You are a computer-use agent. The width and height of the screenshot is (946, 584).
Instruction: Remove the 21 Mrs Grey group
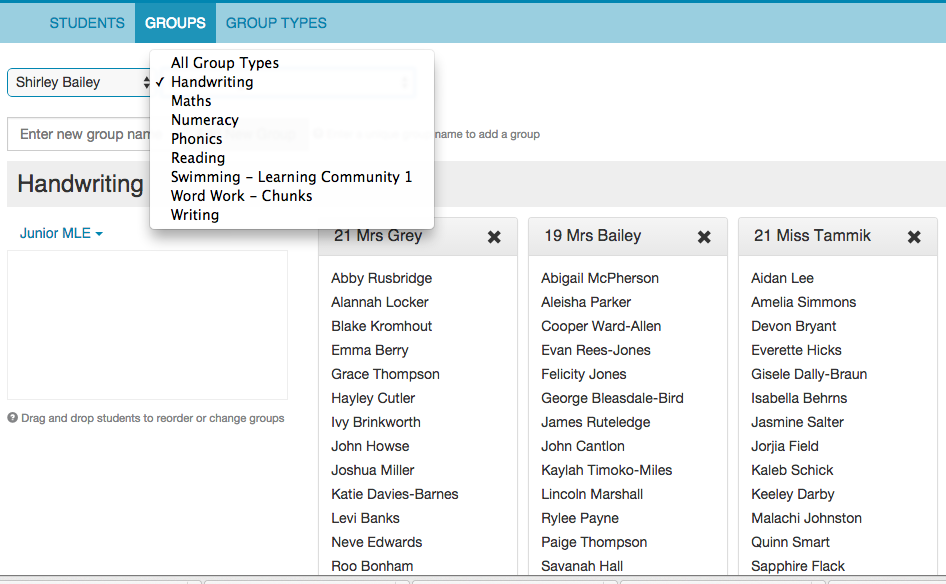point(494,237)
